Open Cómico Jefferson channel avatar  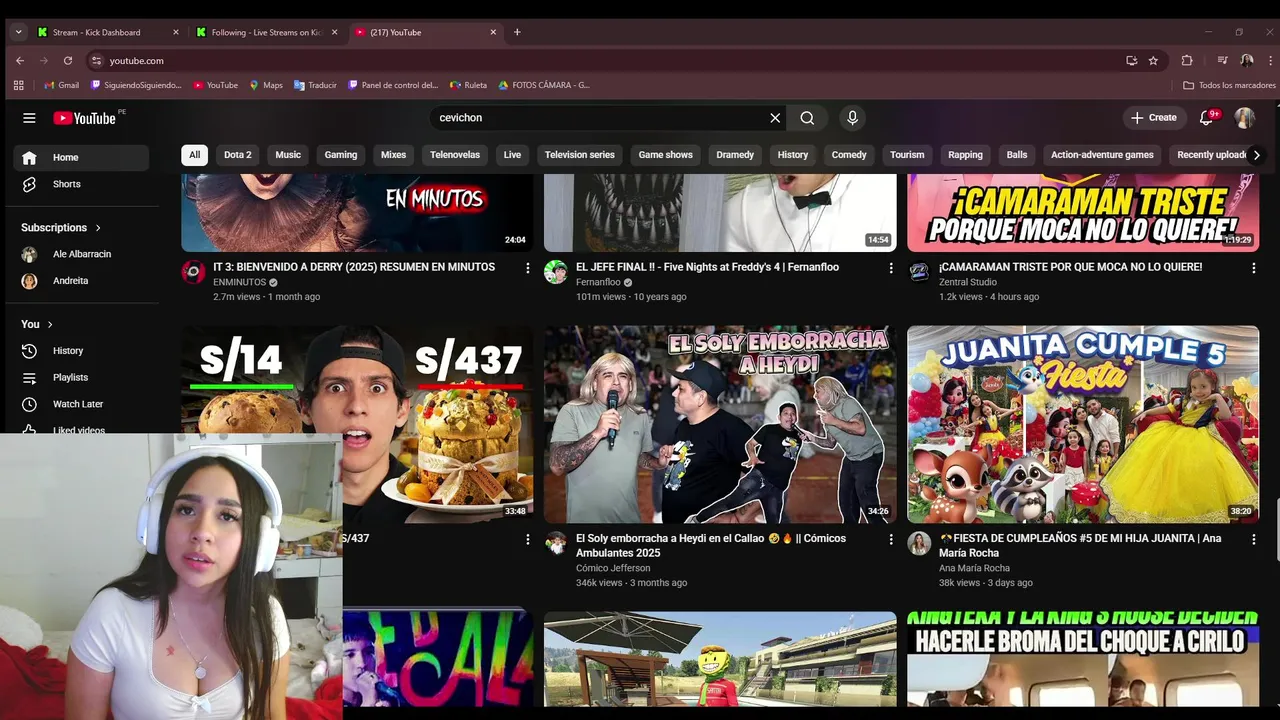[556, 543]
